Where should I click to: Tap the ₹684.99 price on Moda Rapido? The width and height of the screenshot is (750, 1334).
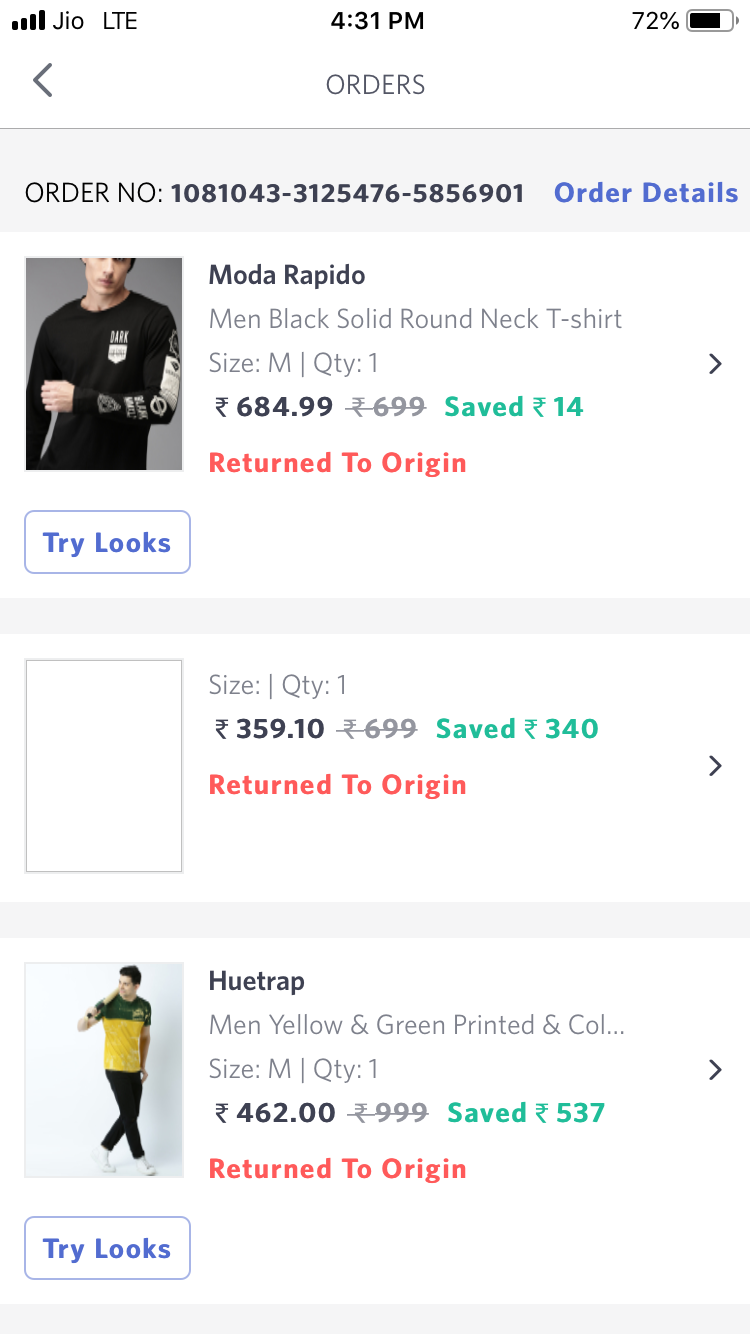pyautogui.click(x=274, y=407)
